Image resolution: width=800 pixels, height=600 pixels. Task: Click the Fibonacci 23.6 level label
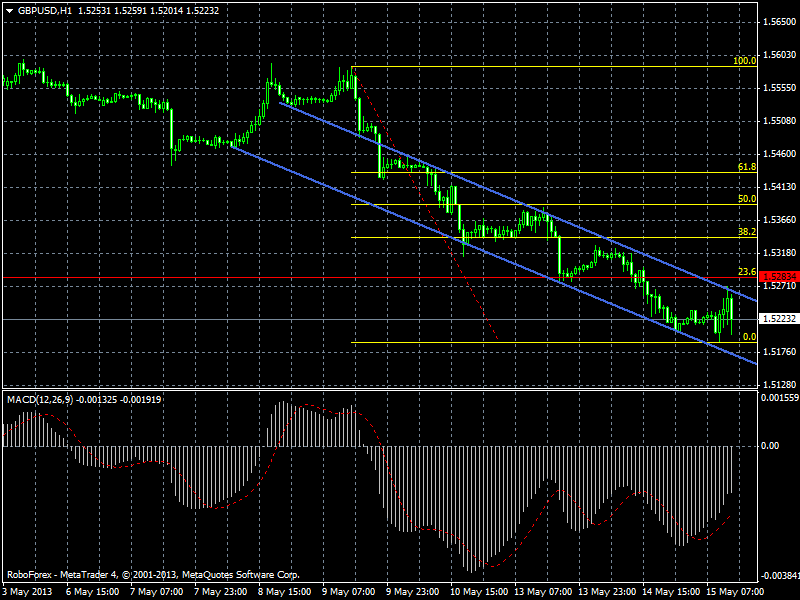pyautogui.click(x=747, y=271)
